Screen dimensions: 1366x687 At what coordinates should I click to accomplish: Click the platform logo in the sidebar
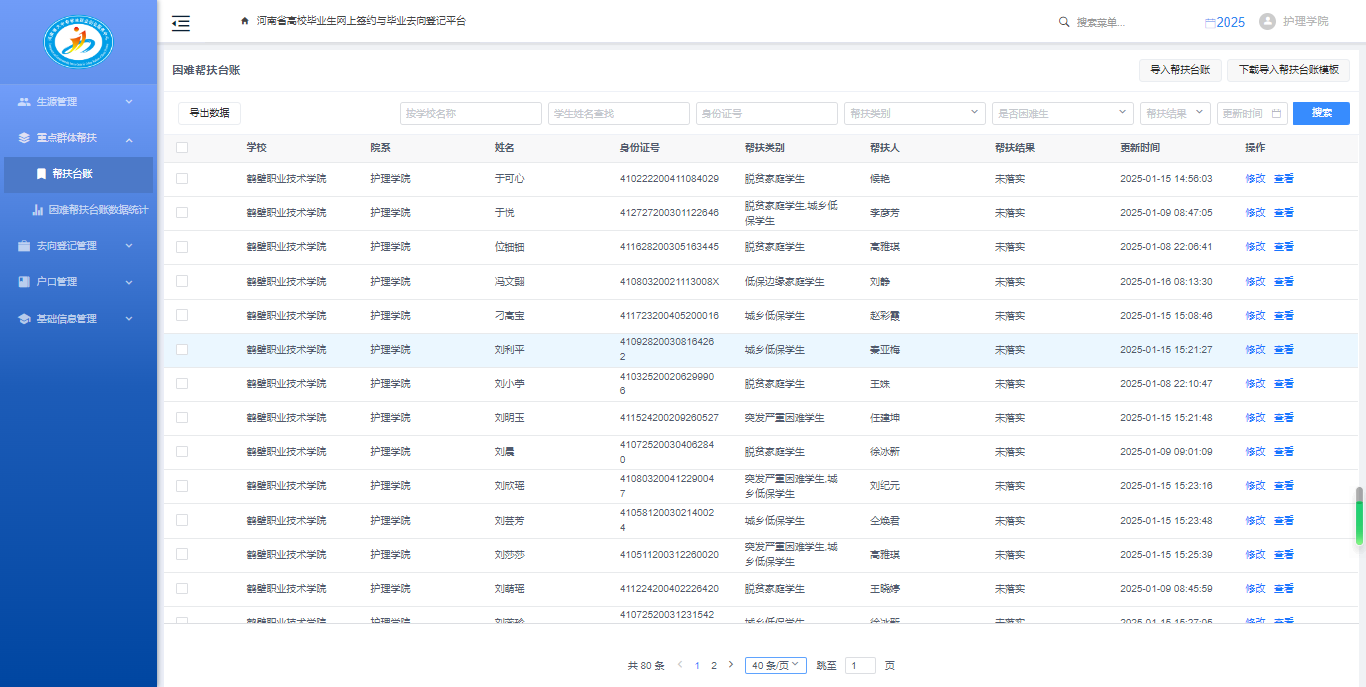point(78,42)
